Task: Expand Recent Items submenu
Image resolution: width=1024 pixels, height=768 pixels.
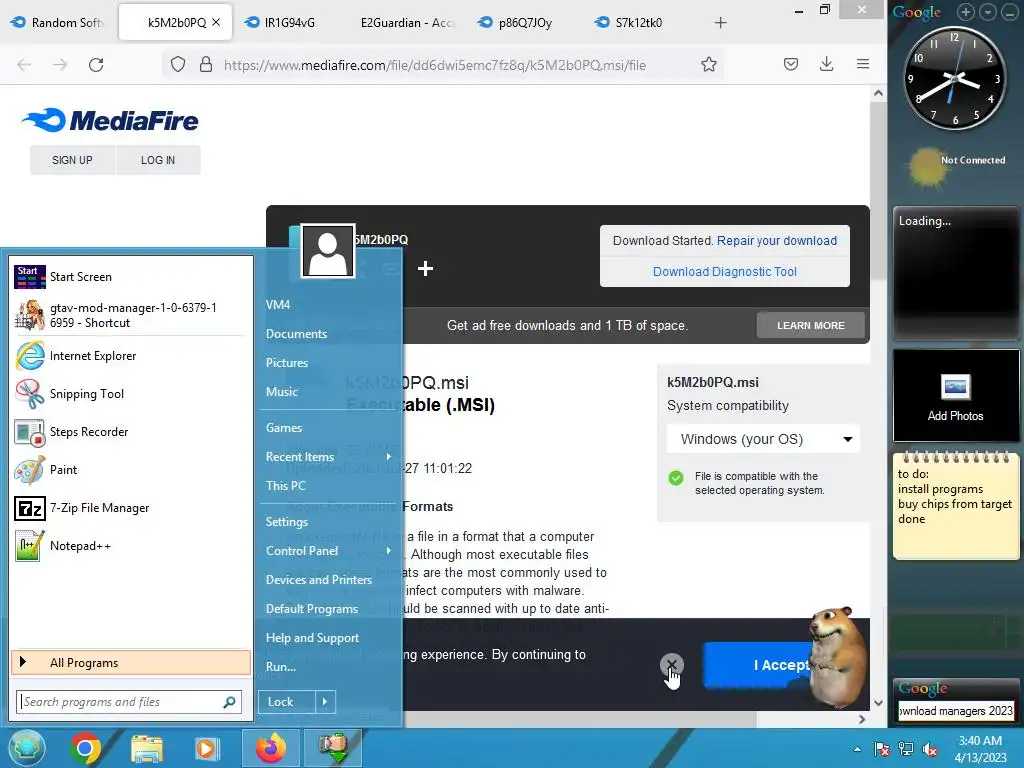Action: click(x=330, y=456)
